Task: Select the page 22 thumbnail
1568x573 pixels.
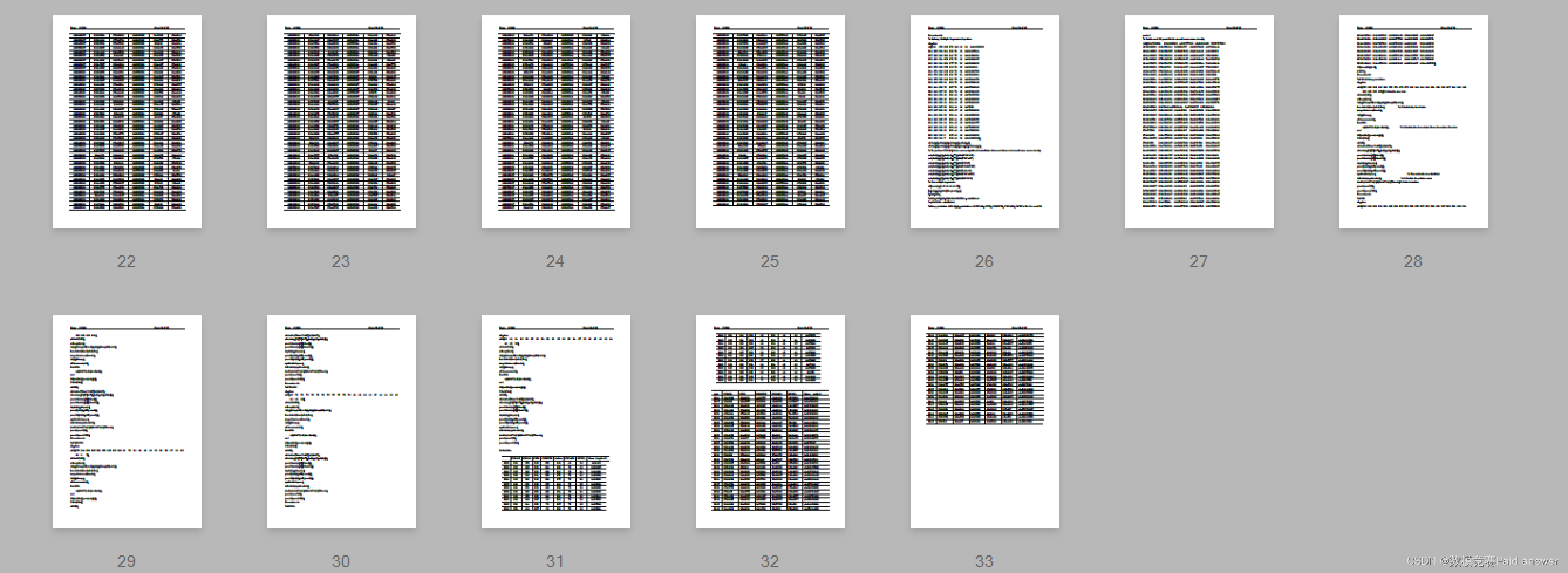Action: 127,122
